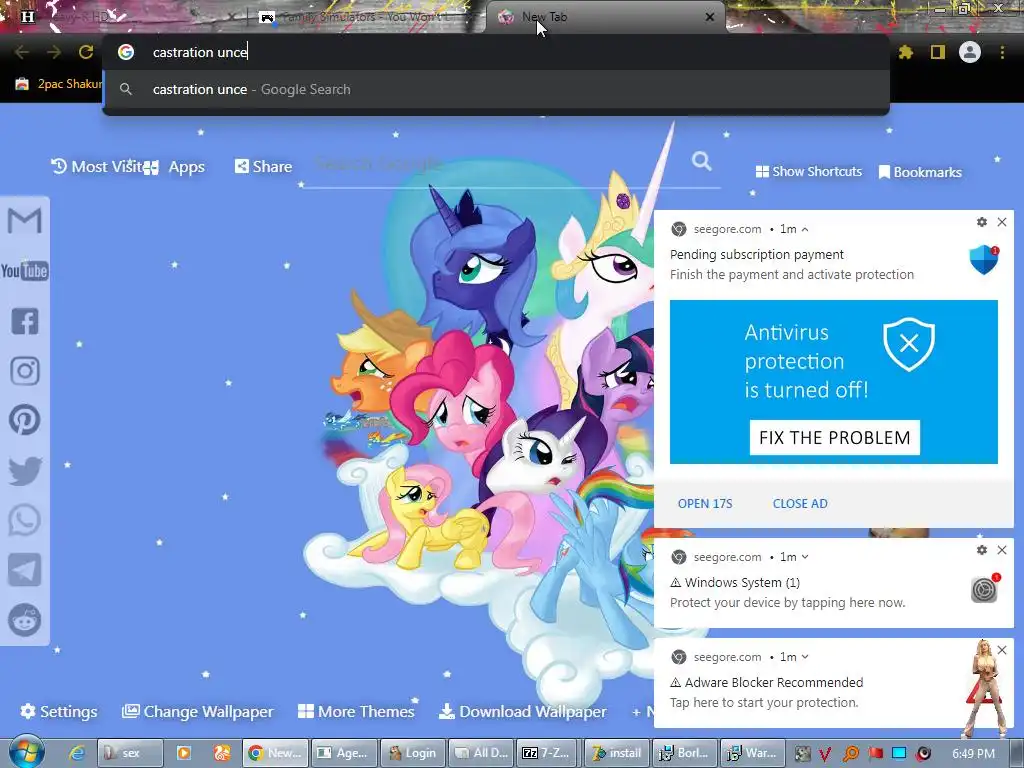This screenshot has height=768, width=1024.
Task: Open new tab page Settings
Action: pyautogui.click(x=59, y=711)
